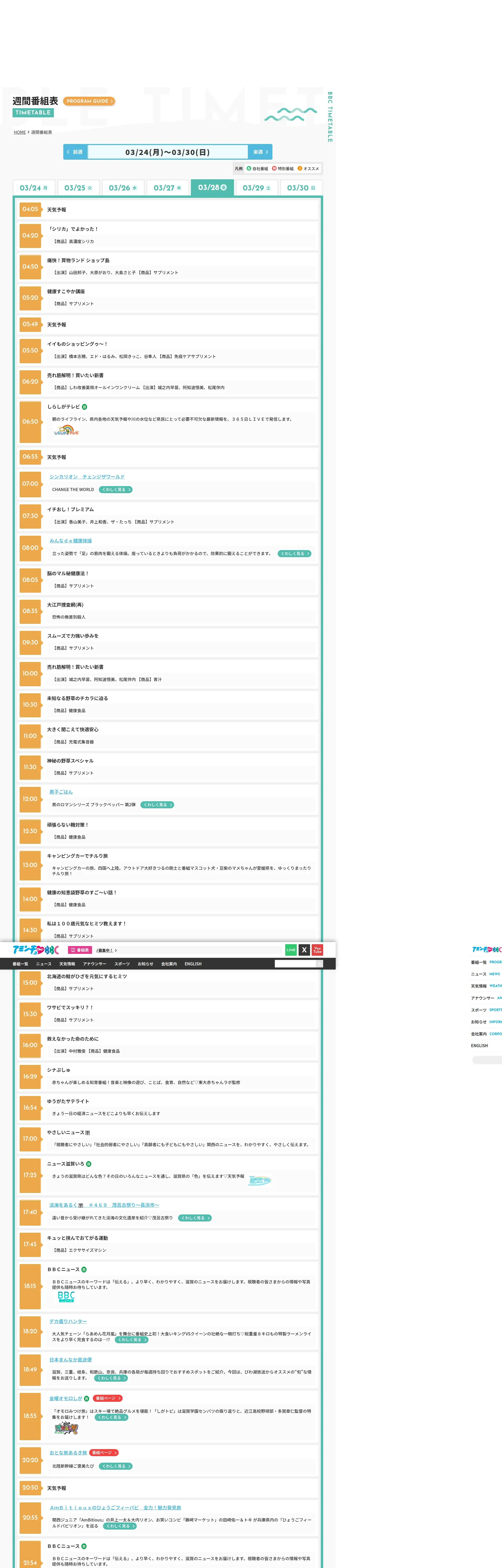This screenshot has width=502, height=1568.
Task: Click the アミンチュ BBC logo
Action: (x=36, y=950)
